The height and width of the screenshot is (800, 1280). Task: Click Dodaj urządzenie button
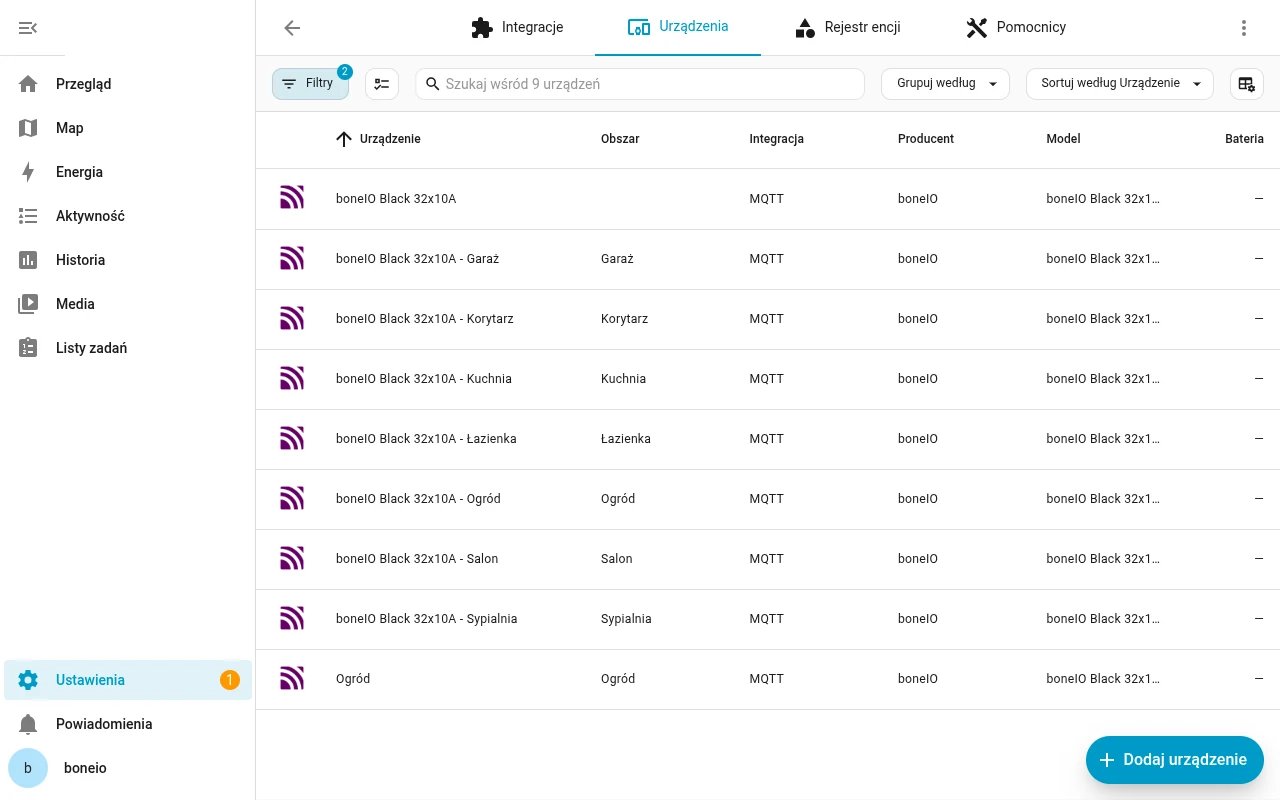1175,760
